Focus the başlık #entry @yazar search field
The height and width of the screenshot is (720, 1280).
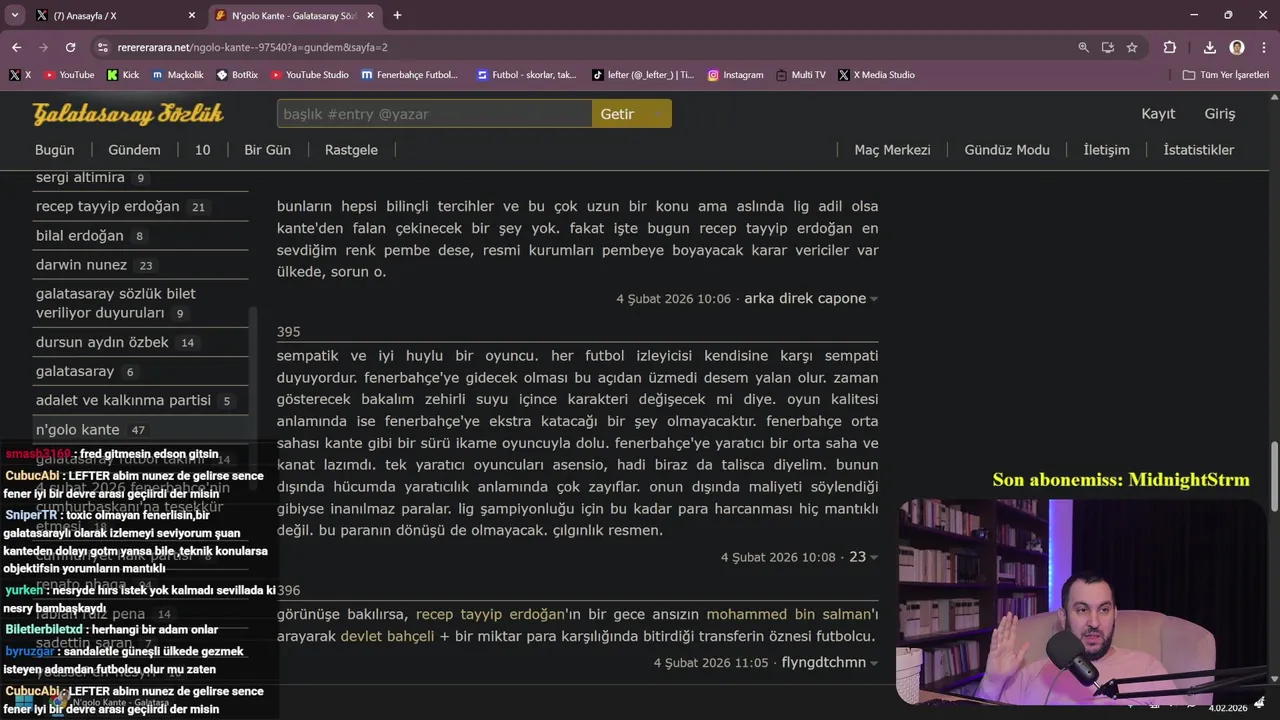click(434, 114)
